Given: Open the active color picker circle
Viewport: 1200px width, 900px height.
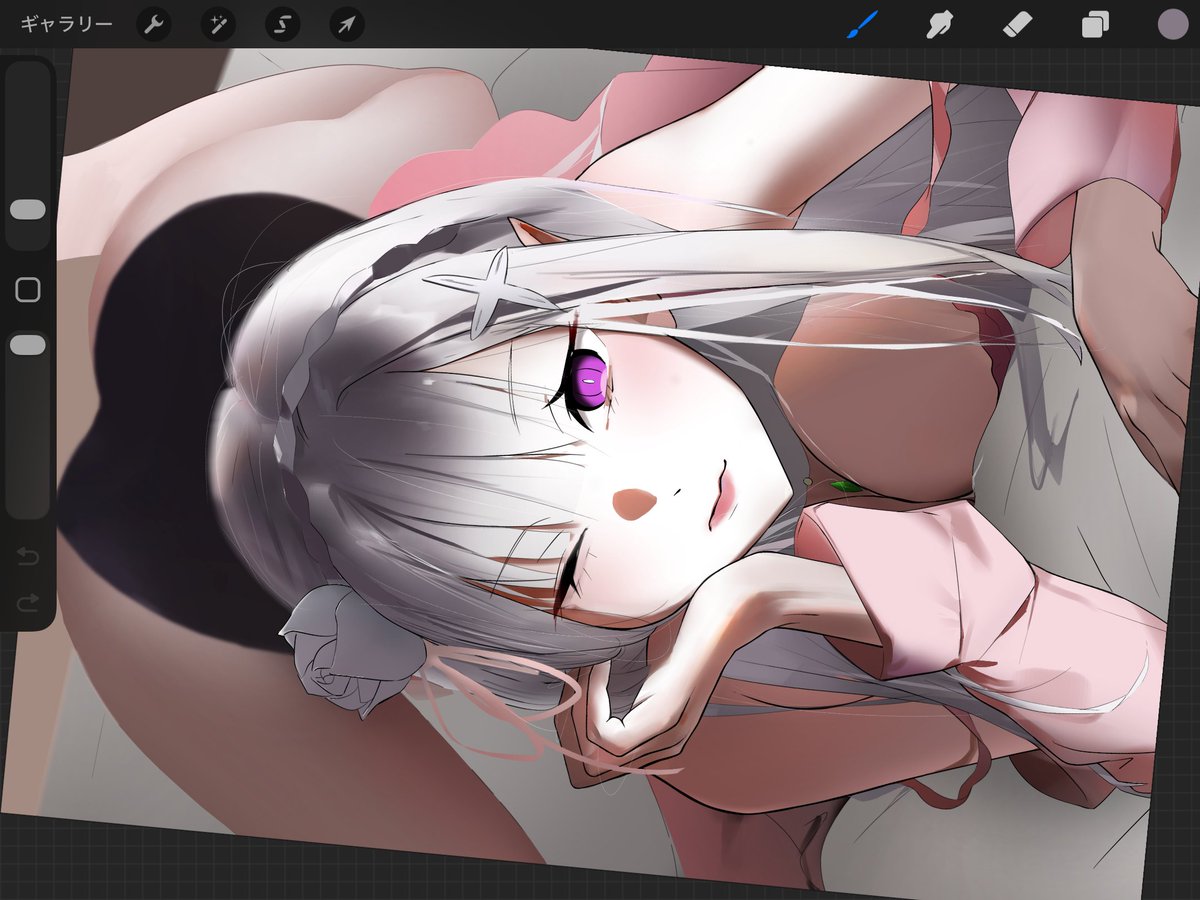Looking at the screenshot, I should [x=1172, y=24].
